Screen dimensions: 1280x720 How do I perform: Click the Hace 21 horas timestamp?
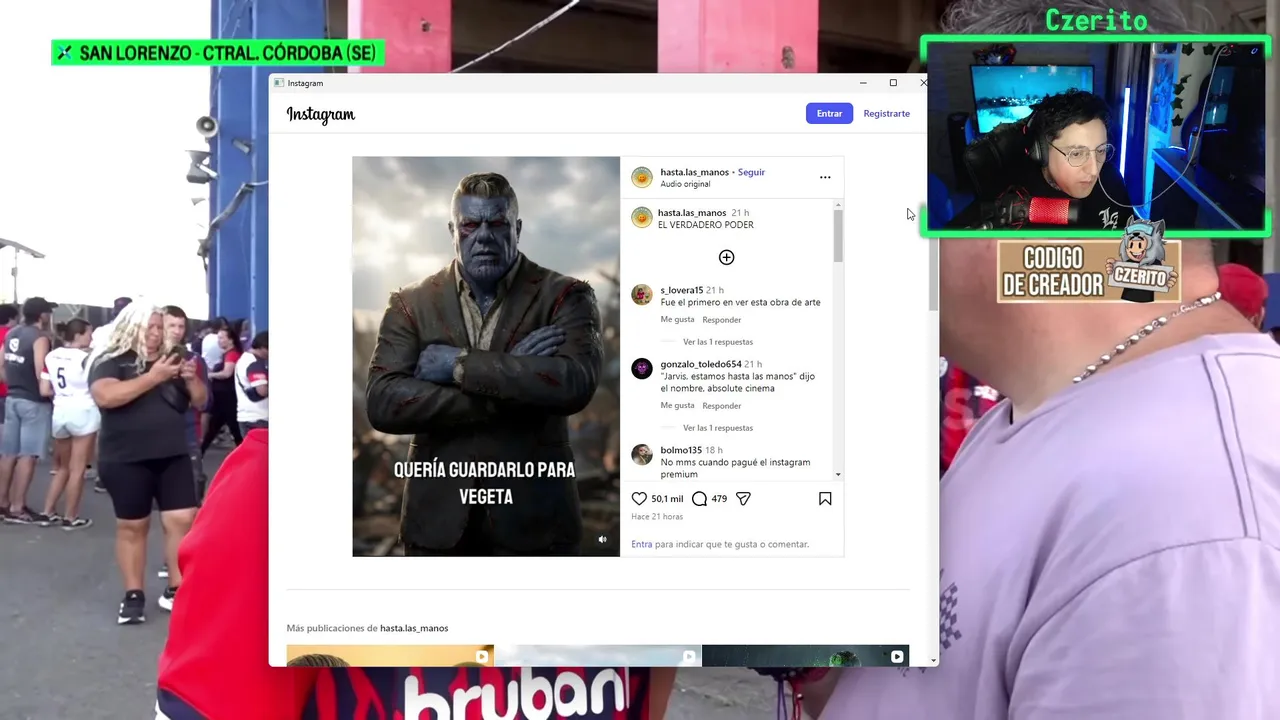657,517
